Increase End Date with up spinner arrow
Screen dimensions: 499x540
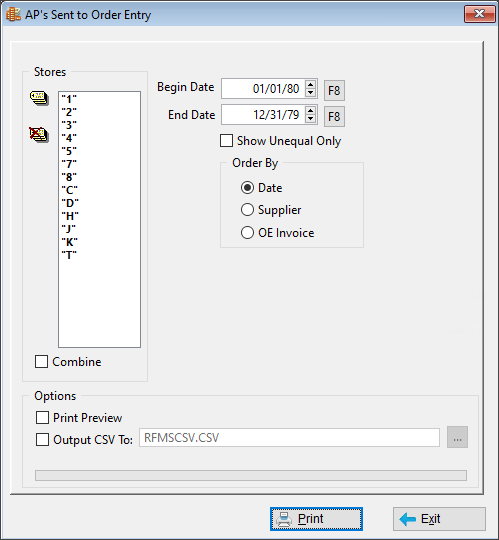pyautogui.click(x=310, y=111)
